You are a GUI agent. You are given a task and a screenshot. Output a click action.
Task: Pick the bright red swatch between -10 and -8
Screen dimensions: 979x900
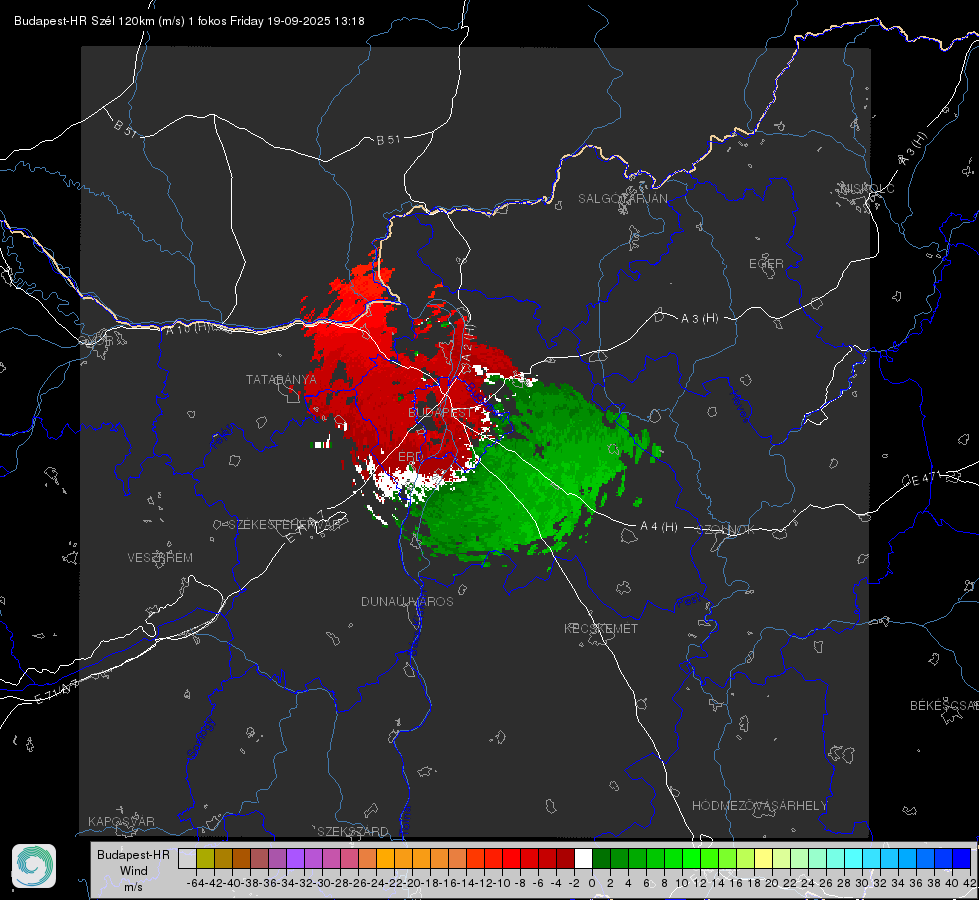pos(511,858)
